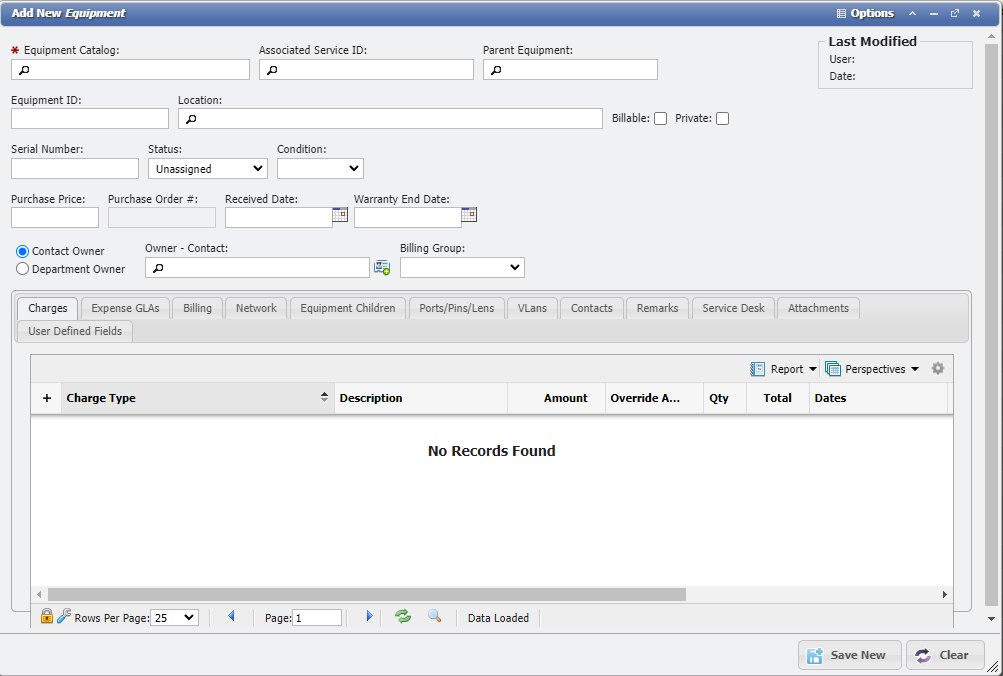This screenshot has width=1003, height=676.
Task: Open Rows Per Page dropdown
Action: tap(175, 618)
